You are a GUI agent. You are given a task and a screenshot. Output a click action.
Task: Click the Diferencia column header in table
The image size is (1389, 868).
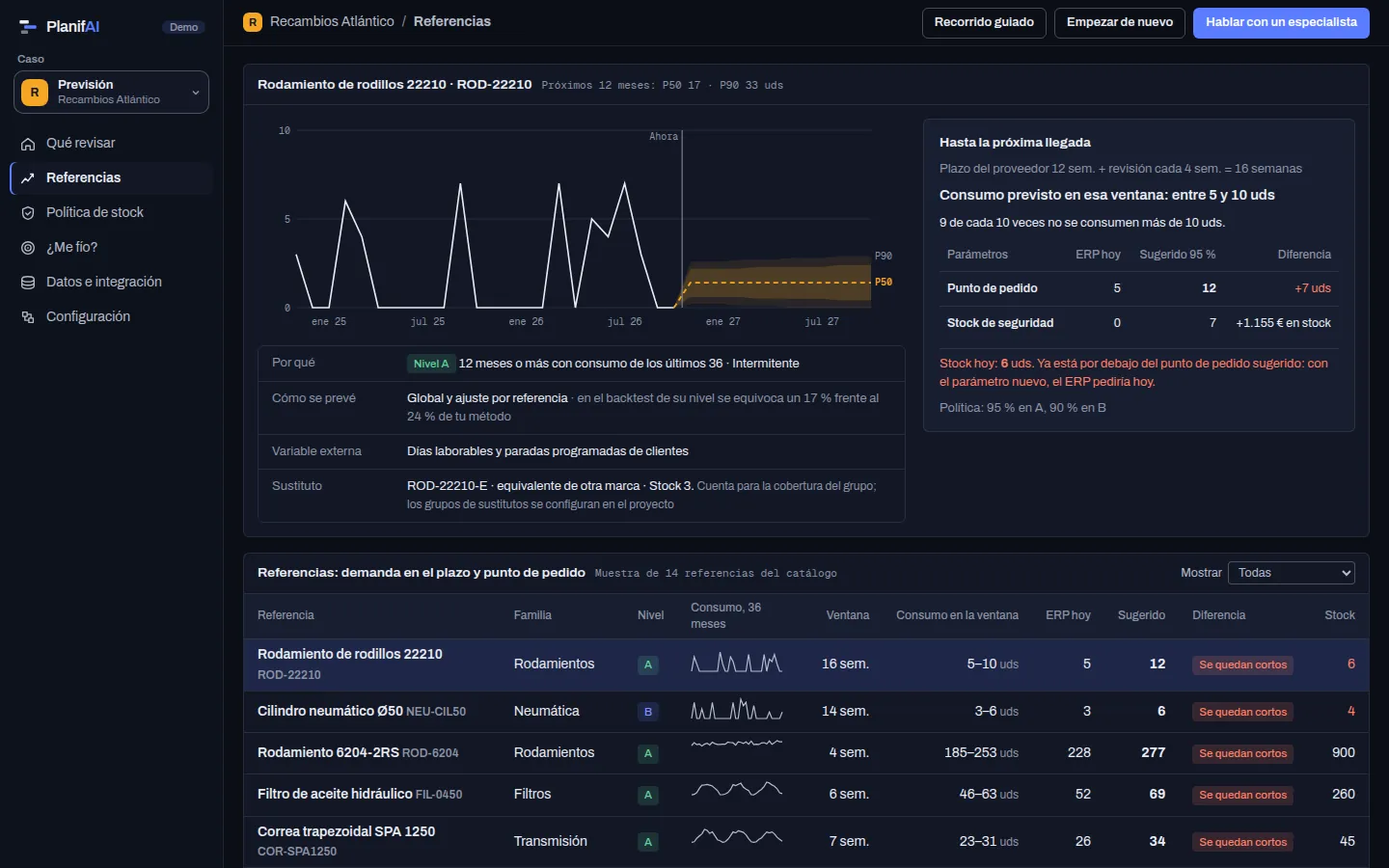coord(1218,615)
